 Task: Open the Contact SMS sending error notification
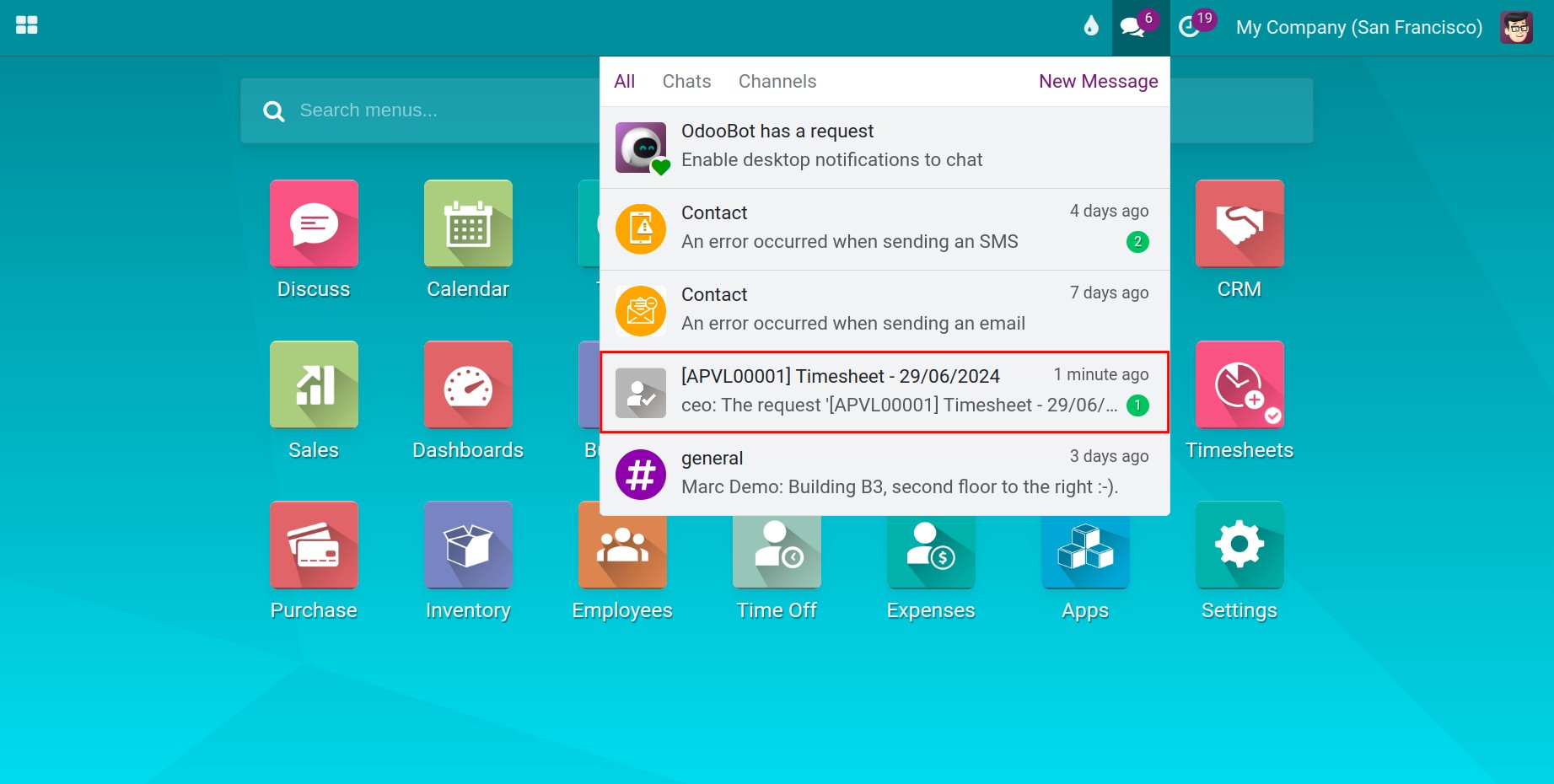pos(885,228)
